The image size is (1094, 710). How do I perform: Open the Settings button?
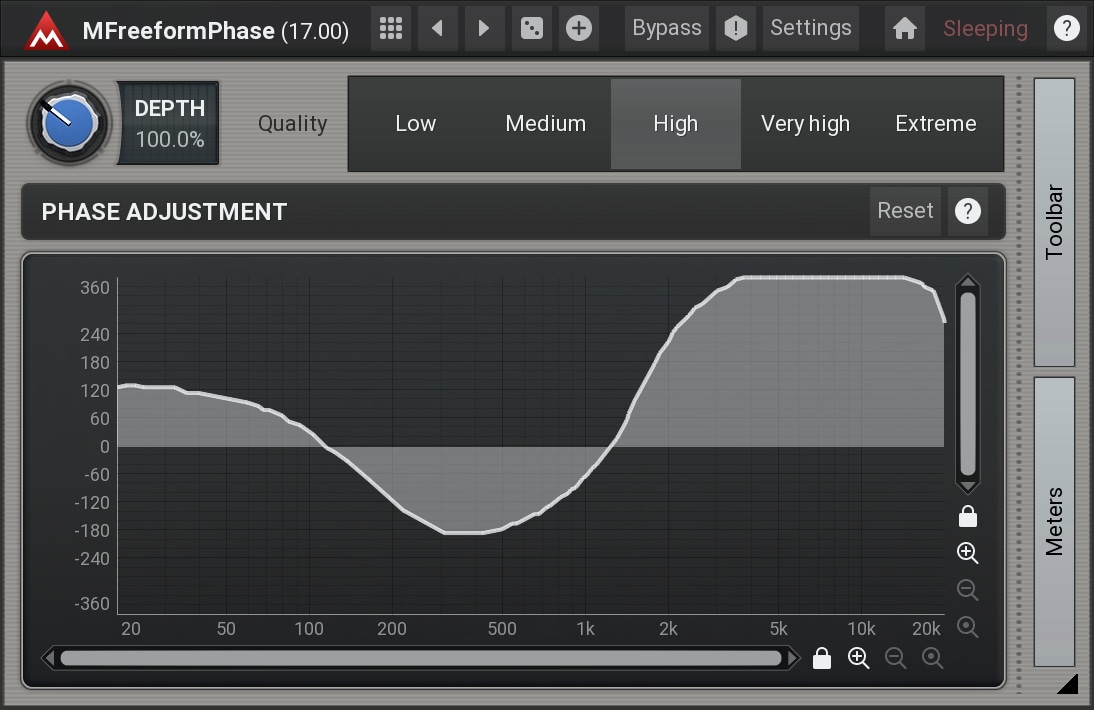810,28
